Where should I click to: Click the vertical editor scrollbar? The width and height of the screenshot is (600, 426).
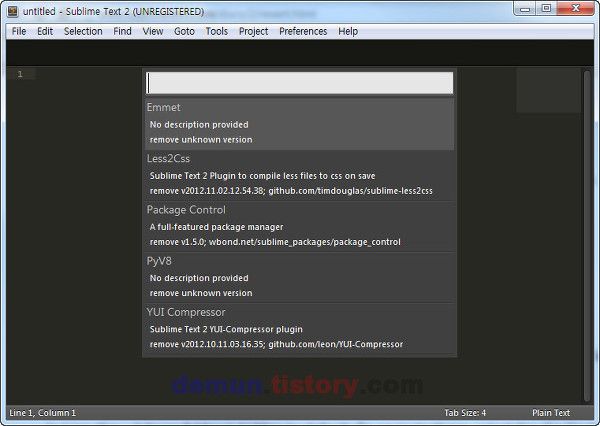point(587,235)
